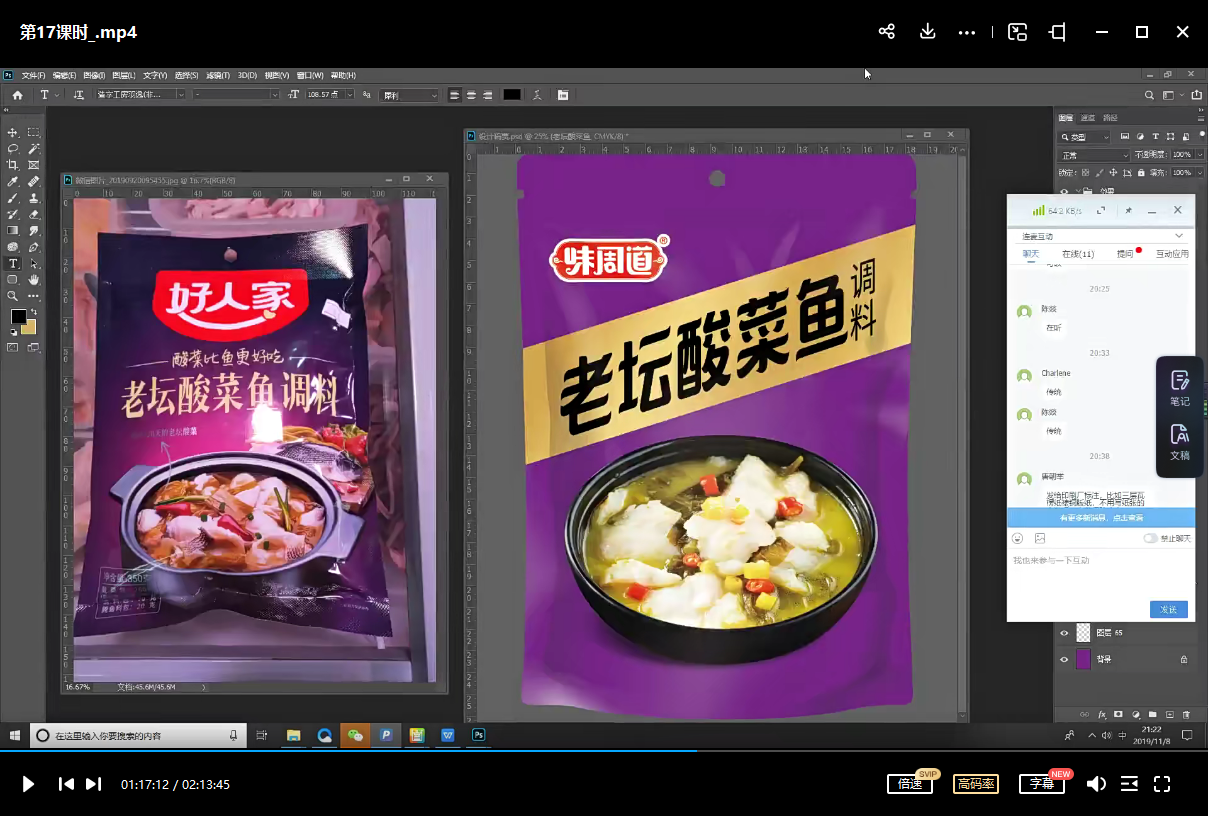Select the Pen tool
The width and height of the screenshot is (1208, 816).
coord(34,247)
